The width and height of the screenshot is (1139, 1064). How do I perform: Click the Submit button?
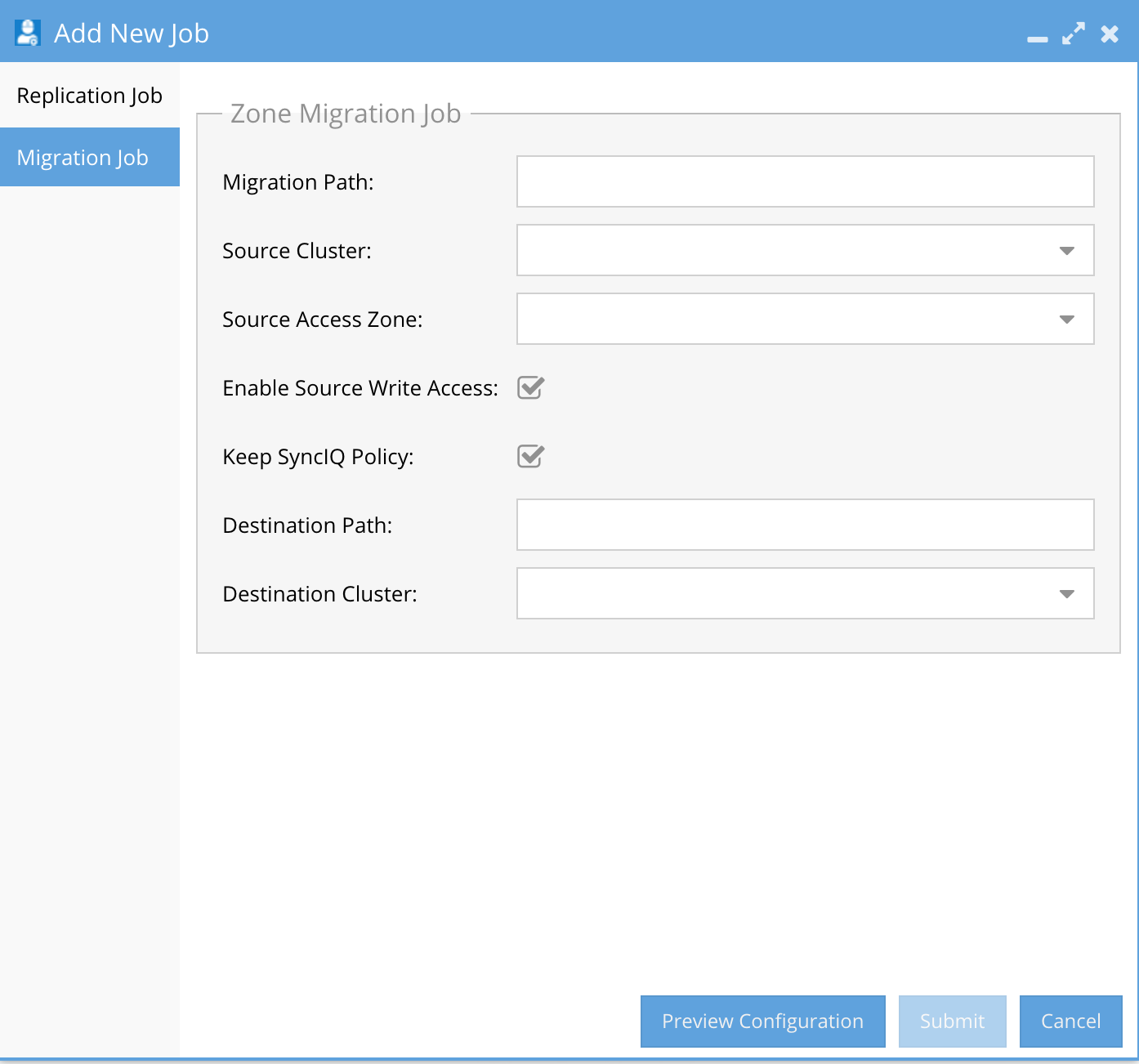click(x=952, y=1022)
